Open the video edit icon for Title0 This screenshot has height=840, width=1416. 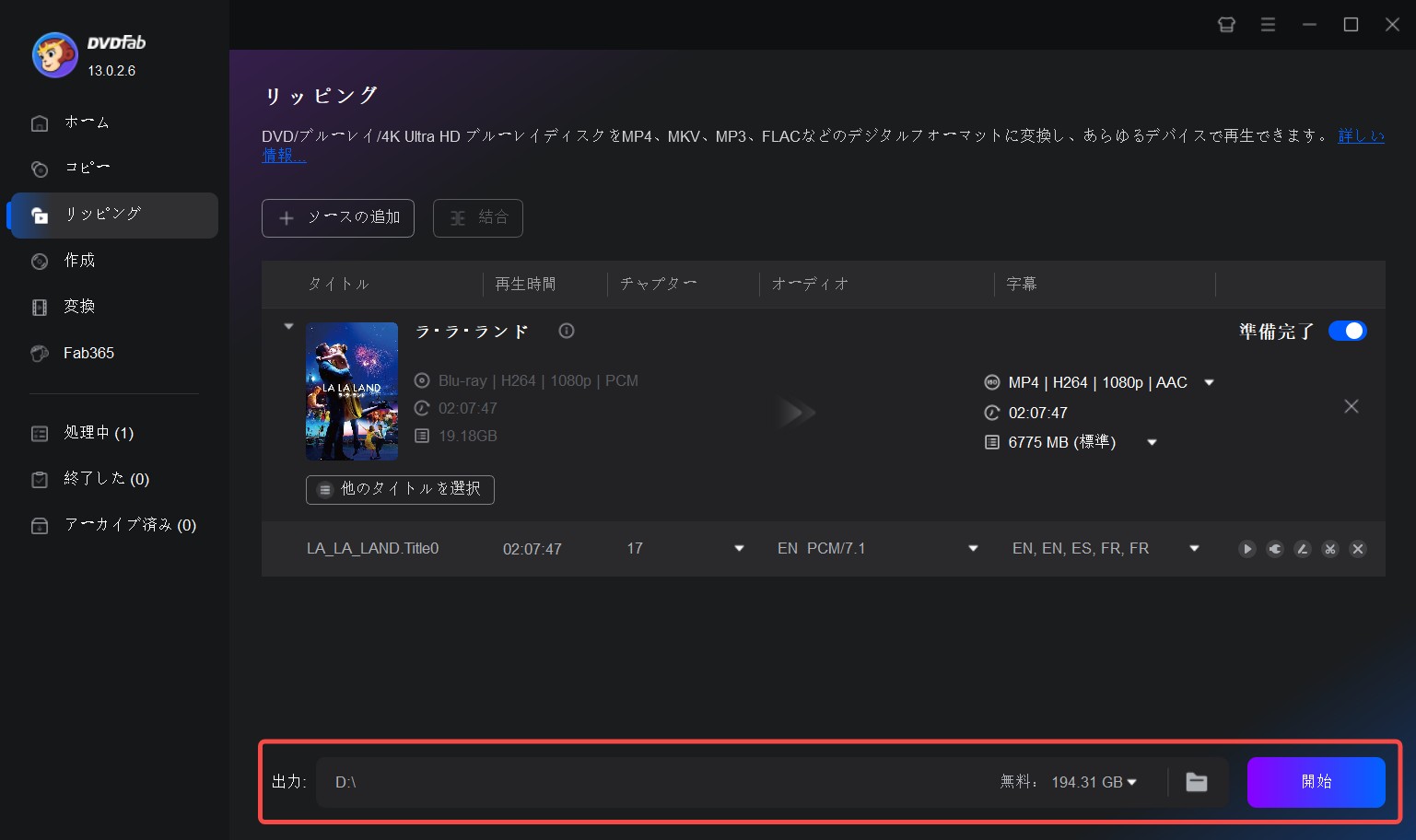point(1303,549)
